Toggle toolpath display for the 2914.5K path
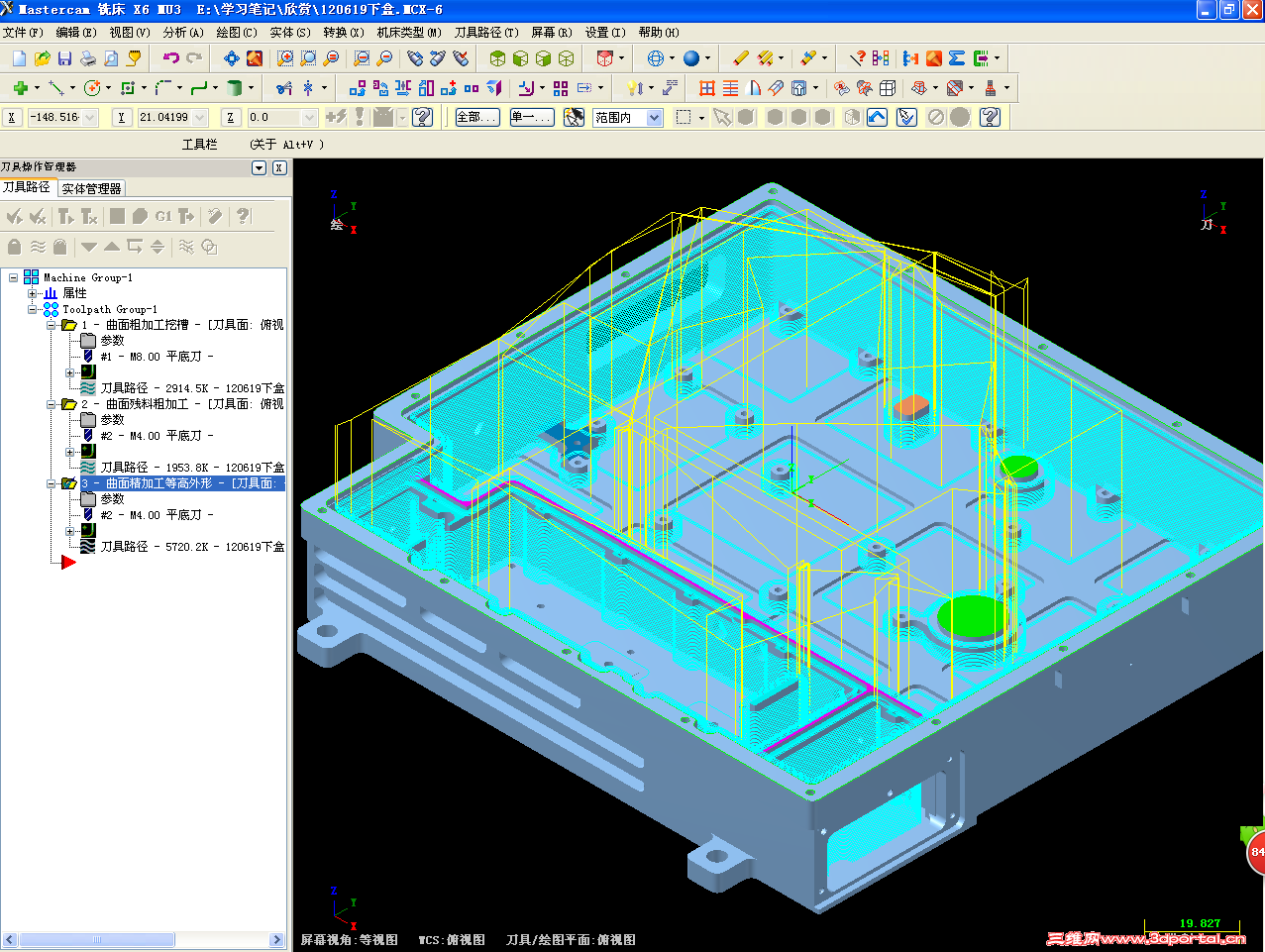Image resolution: width=1265 pixels, height=952 pixels. pos(88,388)
